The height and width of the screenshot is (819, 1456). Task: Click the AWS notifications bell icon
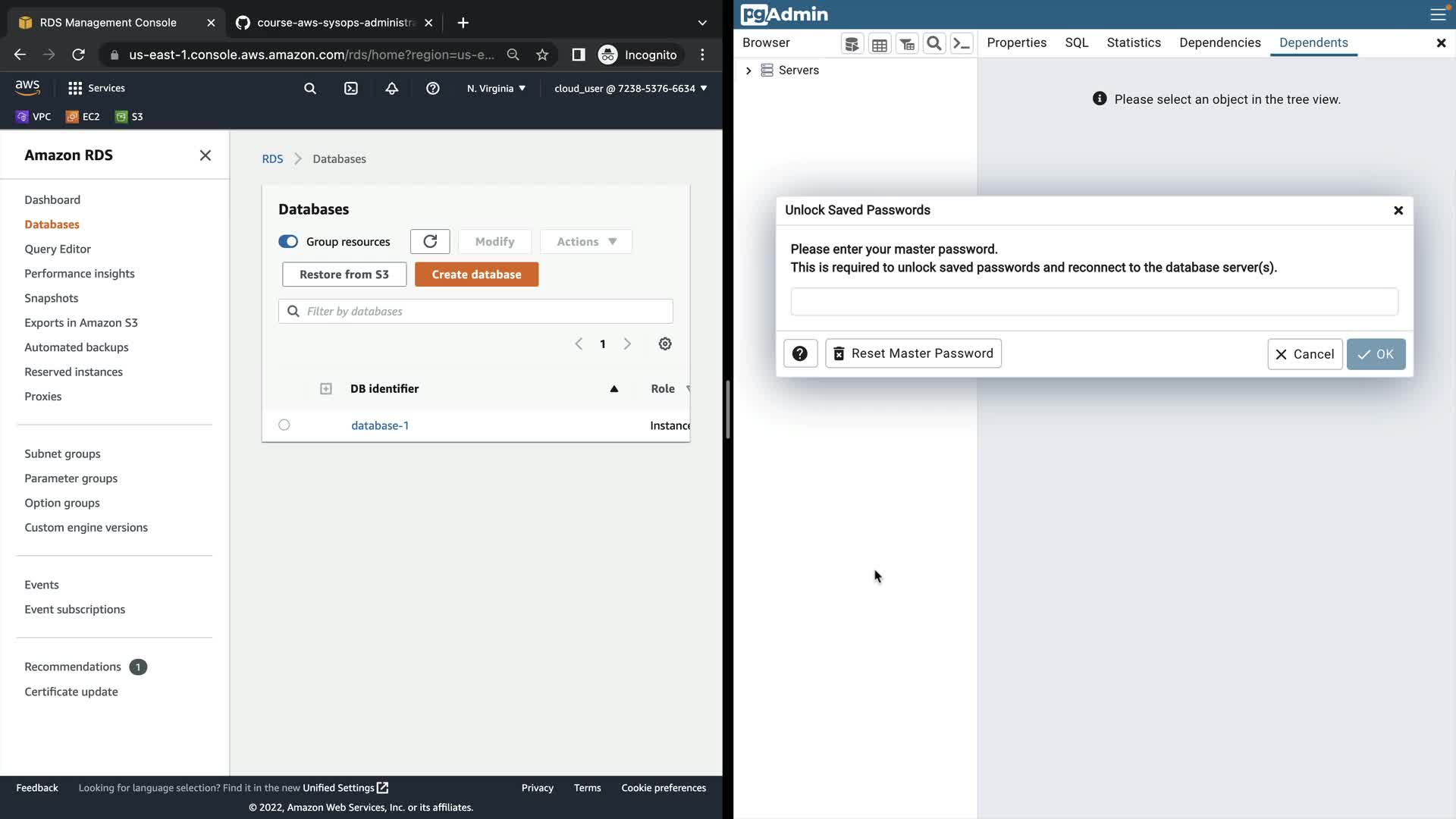(391, 89)
